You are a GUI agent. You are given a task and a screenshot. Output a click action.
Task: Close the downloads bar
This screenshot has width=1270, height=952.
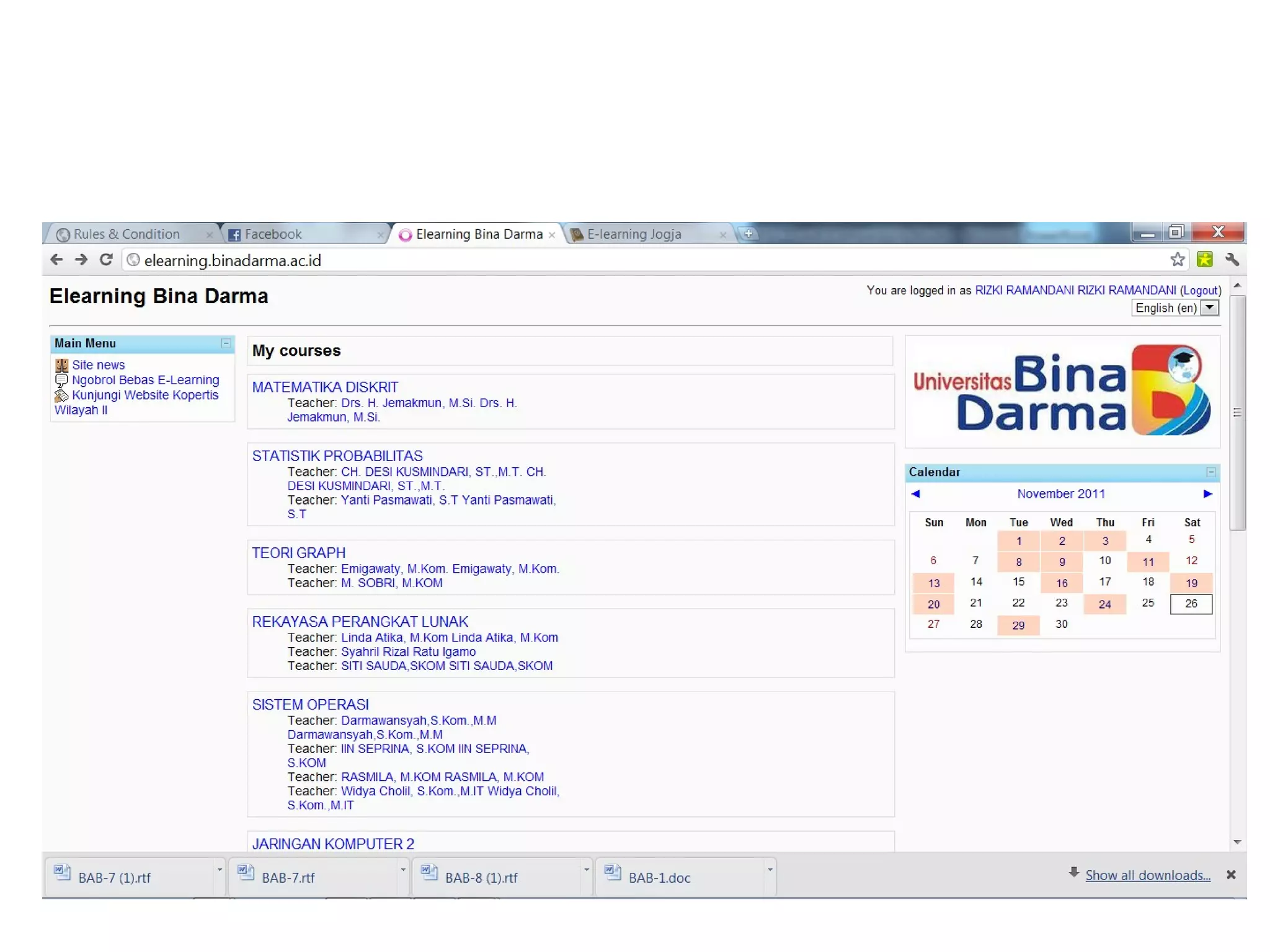(x=1231, y=875)
